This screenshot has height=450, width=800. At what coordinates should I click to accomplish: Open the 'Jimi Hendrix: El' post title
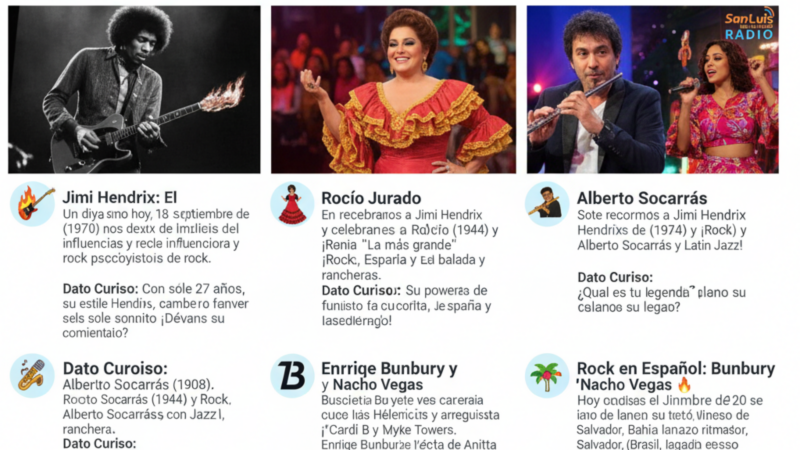coord(120,197)
